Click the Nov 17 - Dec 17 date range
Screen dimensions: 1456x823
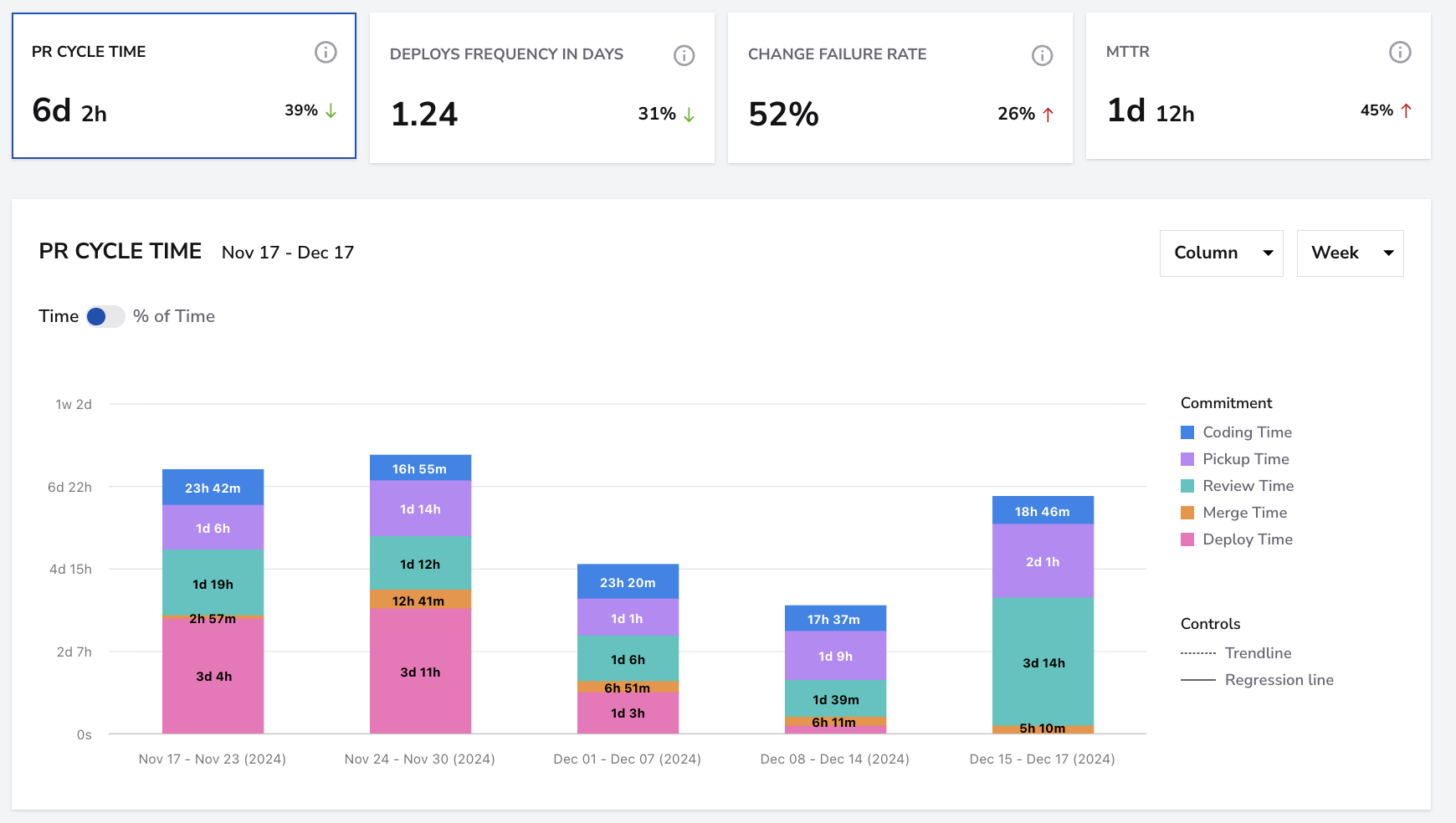288,253
